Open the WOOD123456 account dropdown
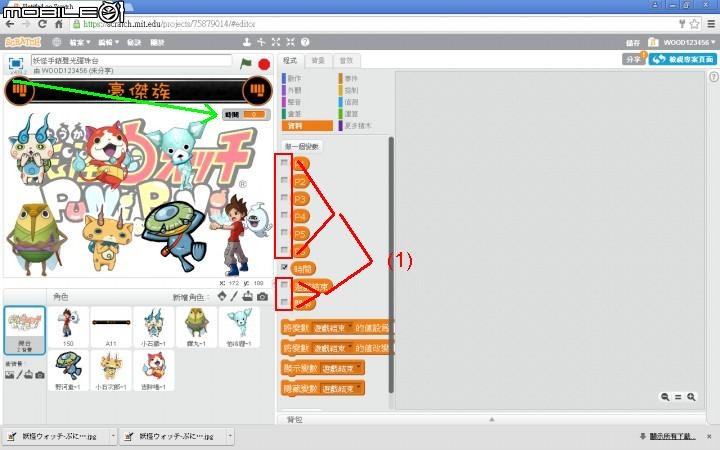 pos(689,42)
